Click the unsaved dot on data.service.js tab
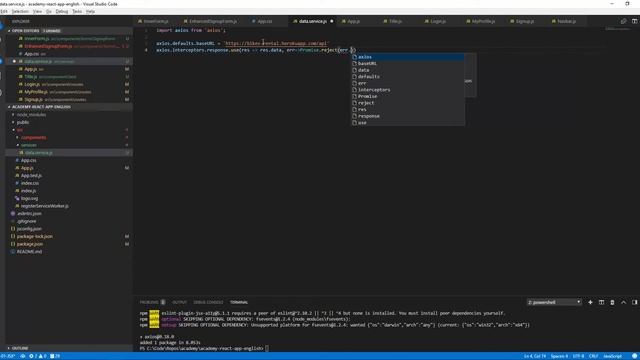 point(331,21)
